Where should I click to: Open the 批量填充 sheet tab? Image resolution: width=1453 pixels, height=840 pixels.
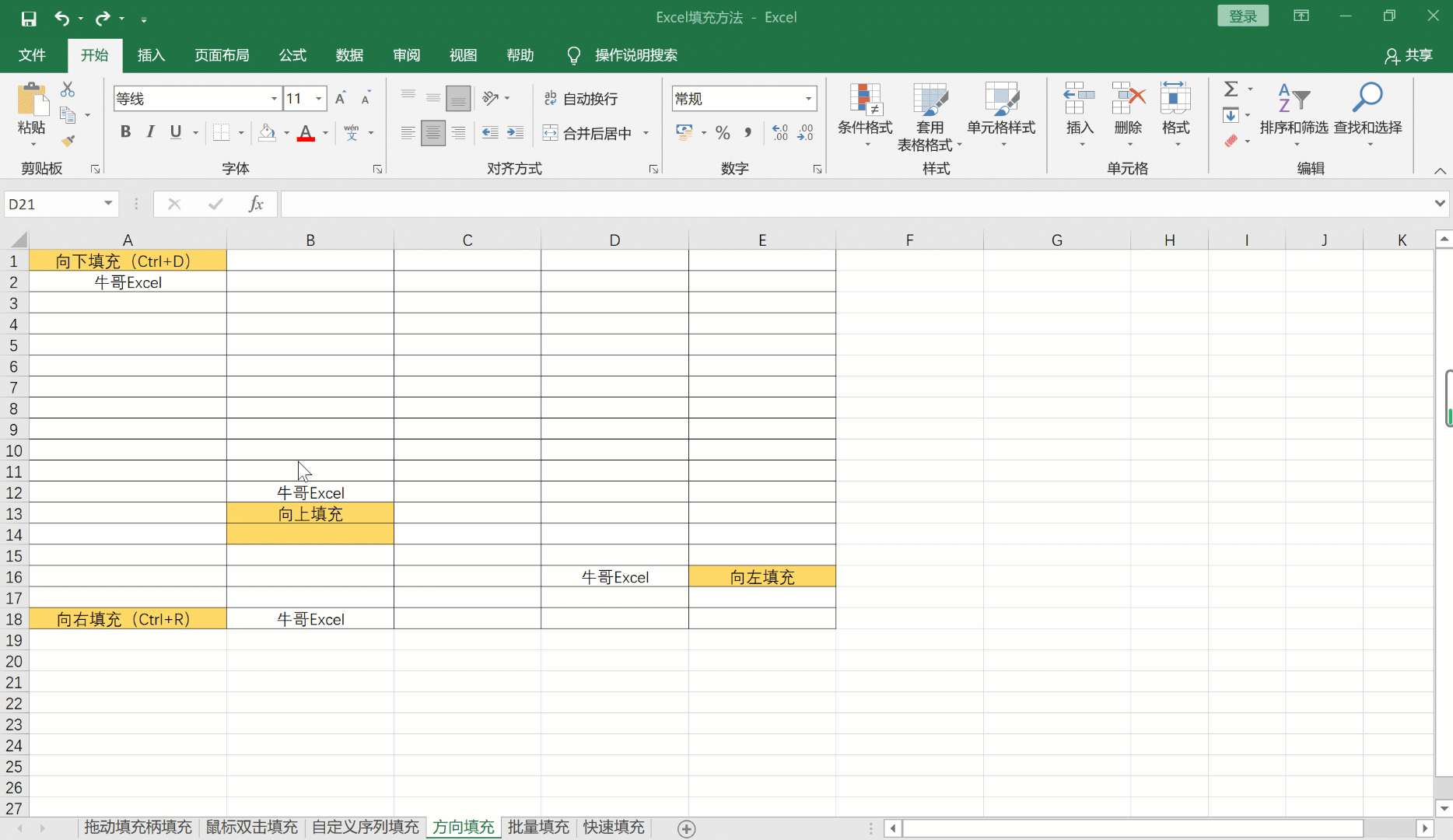tap(538, 827)
